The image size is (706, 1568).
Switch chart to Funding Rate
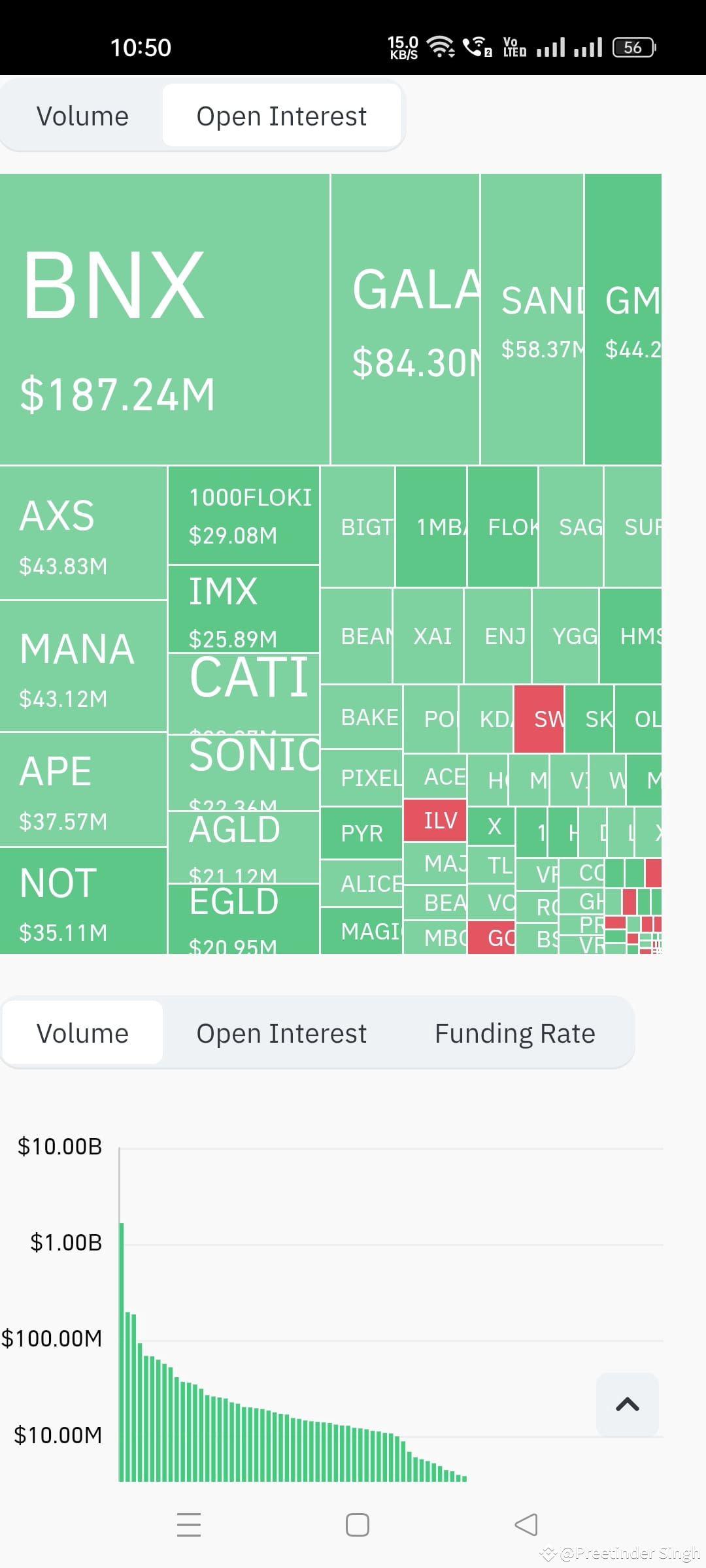(515, 1033)
